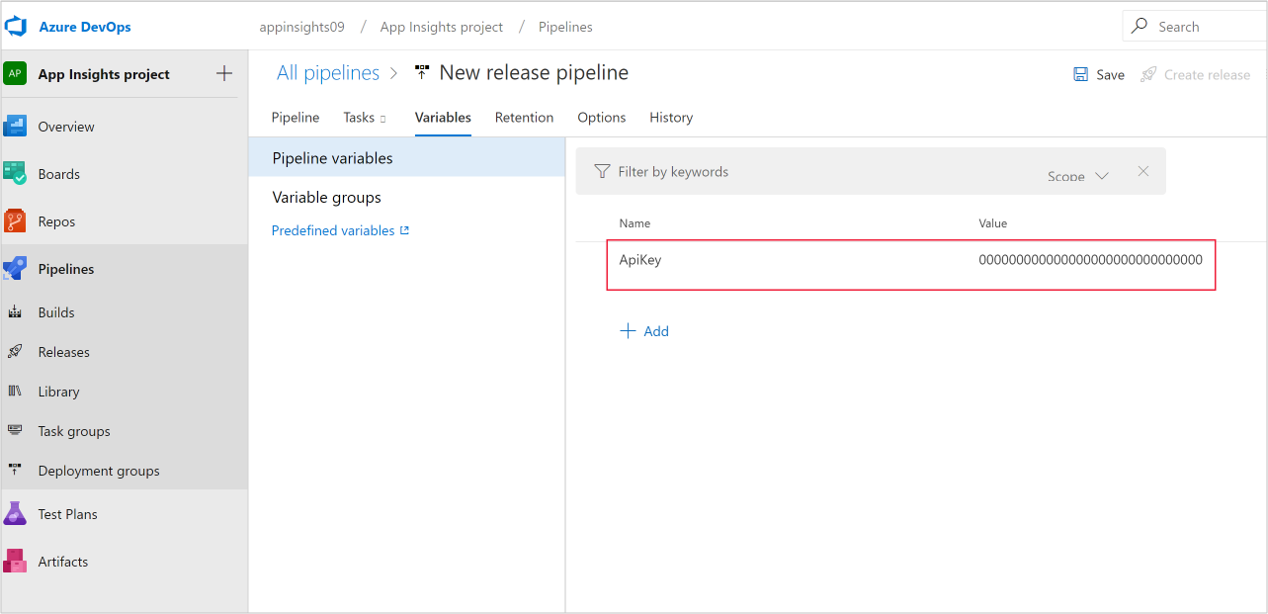
Task: Click the filter funnel icon
Action: [x=602, y=172]
